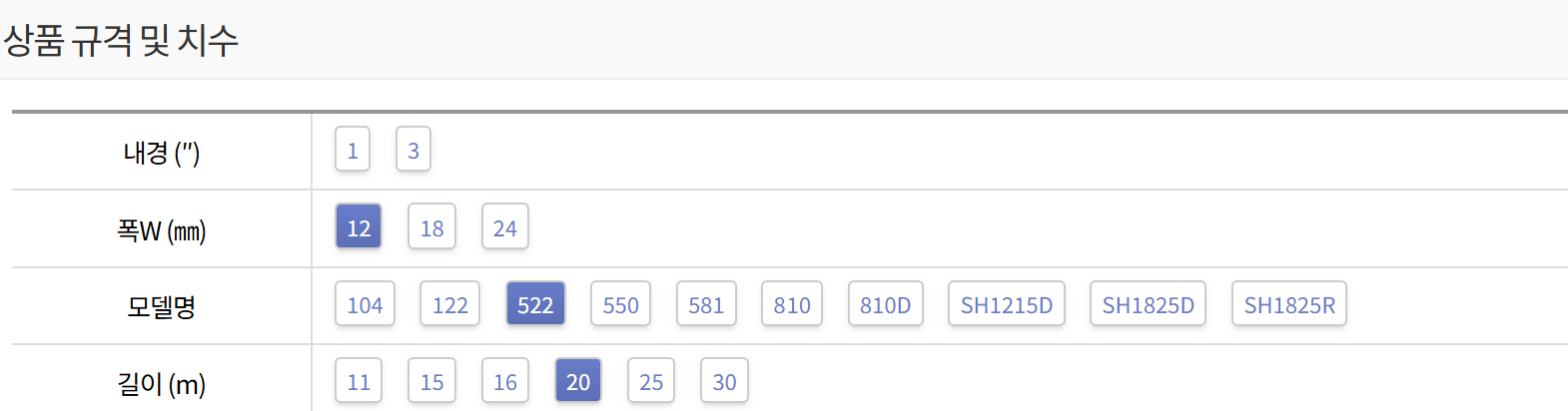Set length to 15 m

[431, 381]
